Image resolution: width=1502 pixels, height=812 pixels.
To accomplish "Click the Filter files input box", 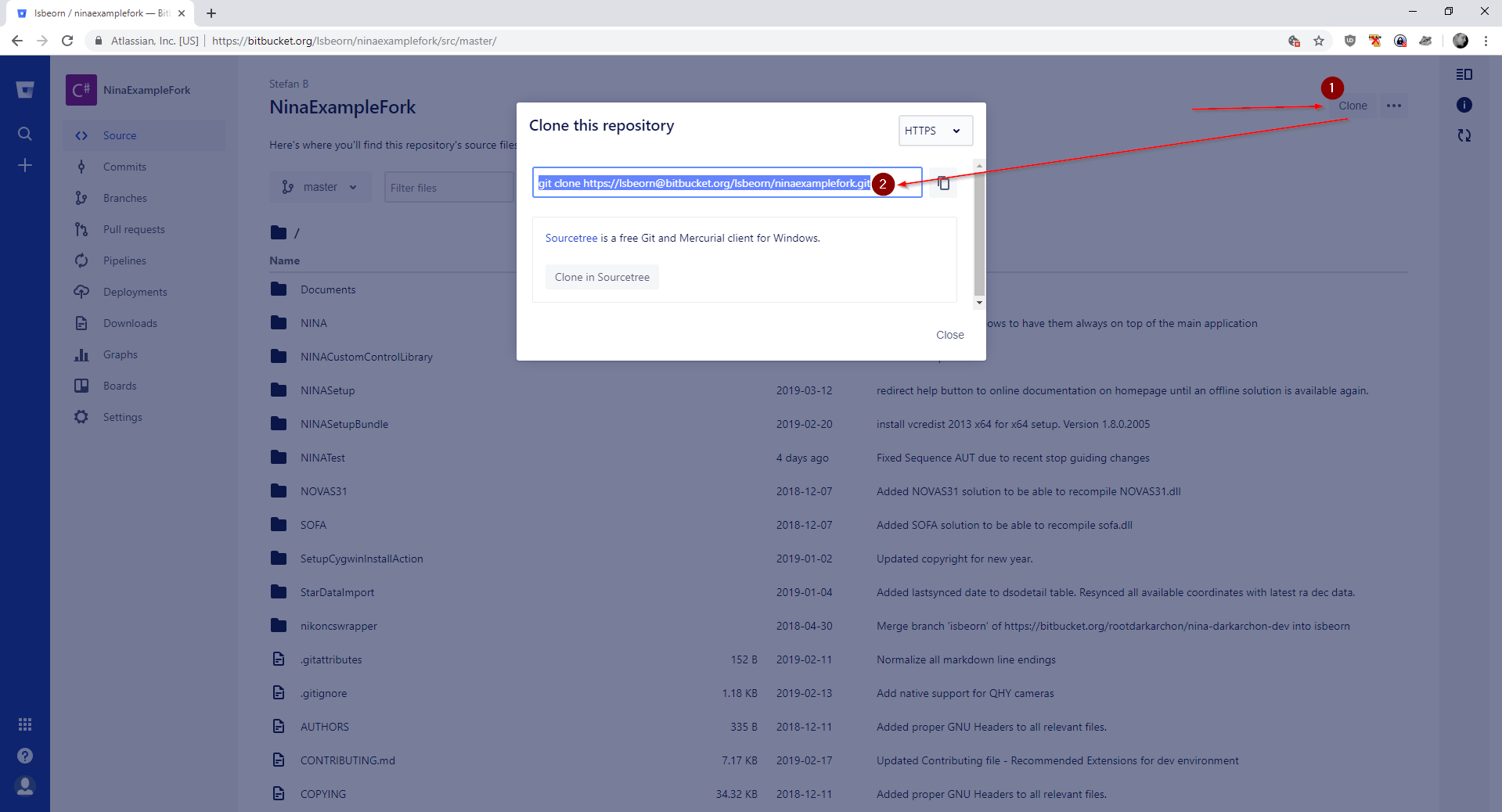I will [449, 187].
